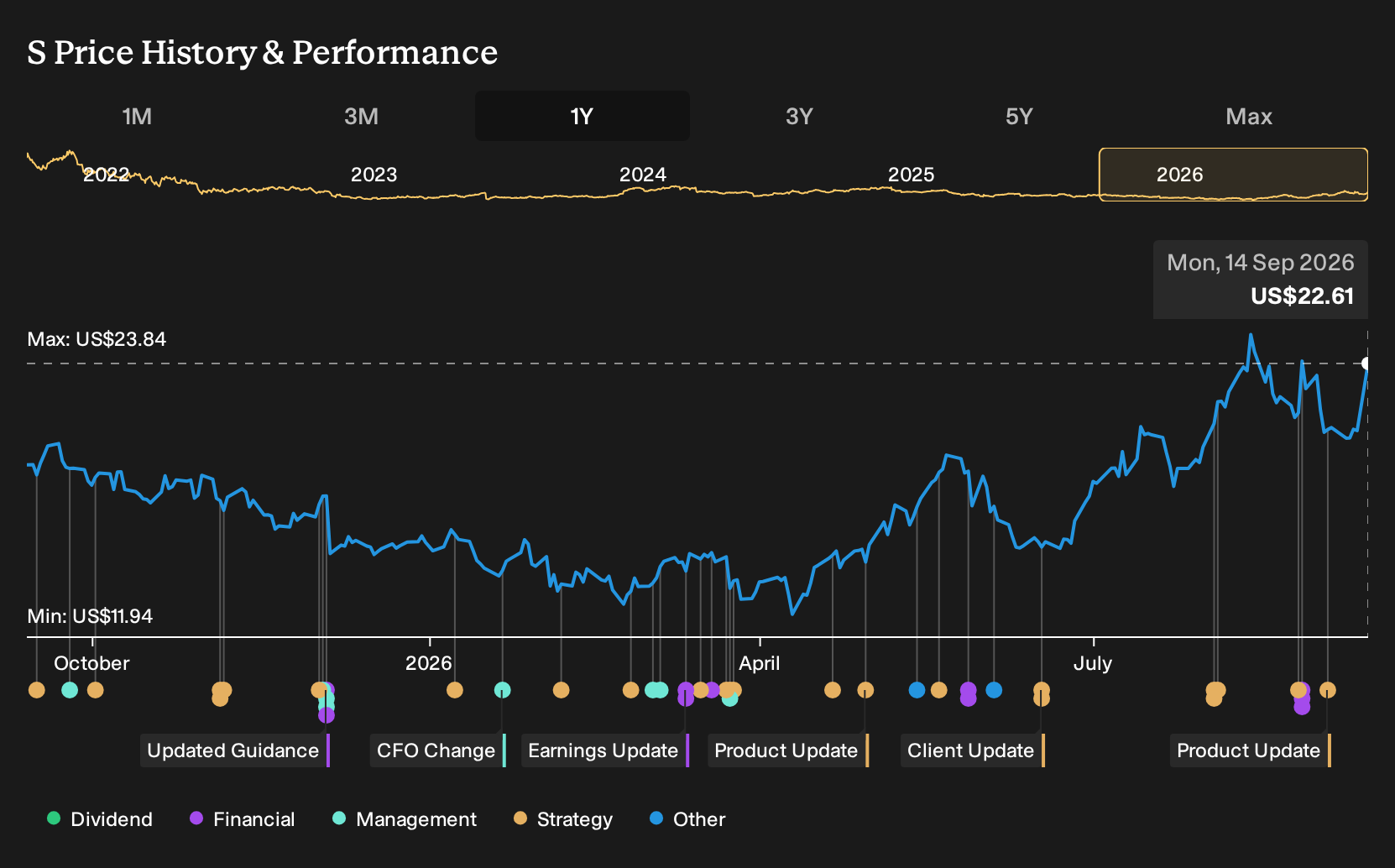Click the blue Other marker left of Client Update
This screenshot has height=868, width=1395.
917,690
